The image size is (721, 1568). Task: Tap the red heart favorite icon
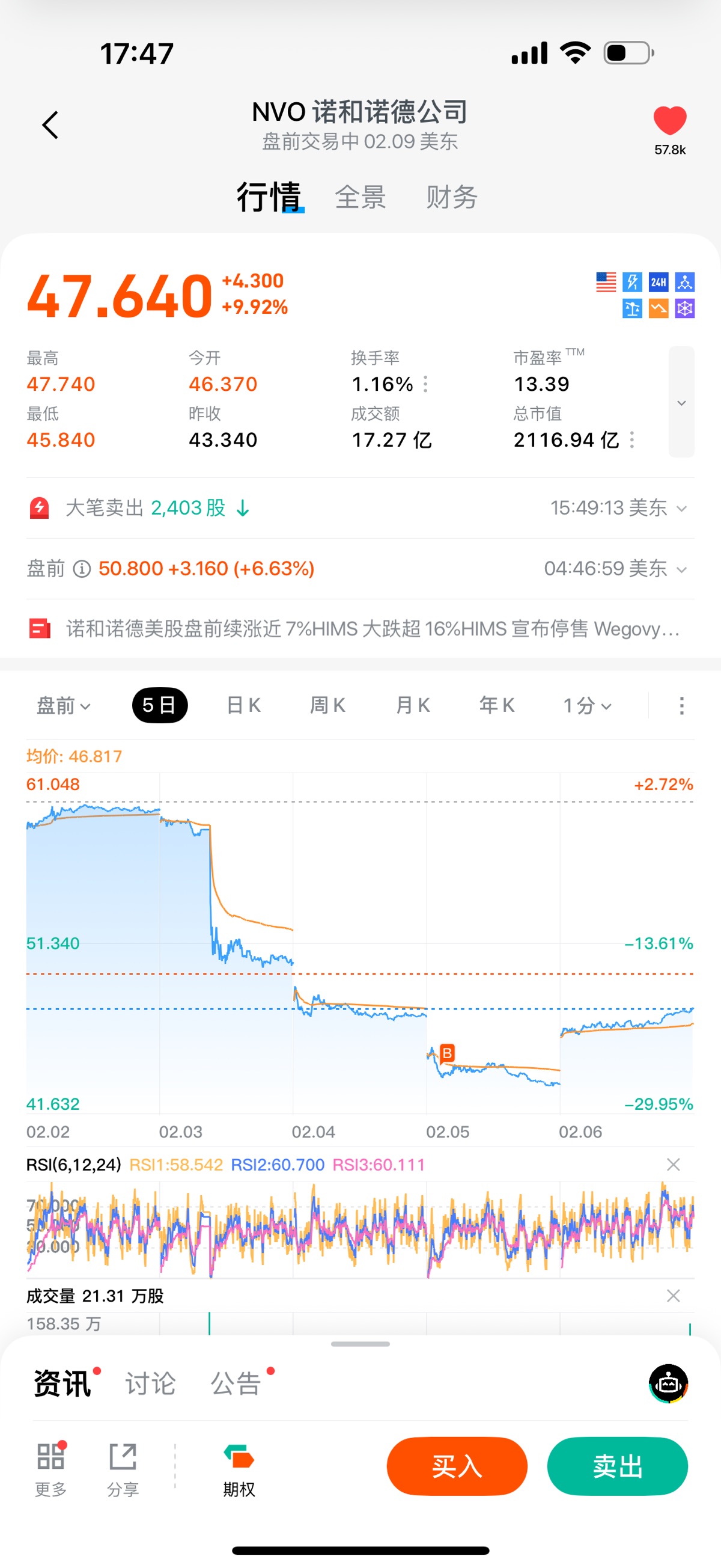pos(669,120)
